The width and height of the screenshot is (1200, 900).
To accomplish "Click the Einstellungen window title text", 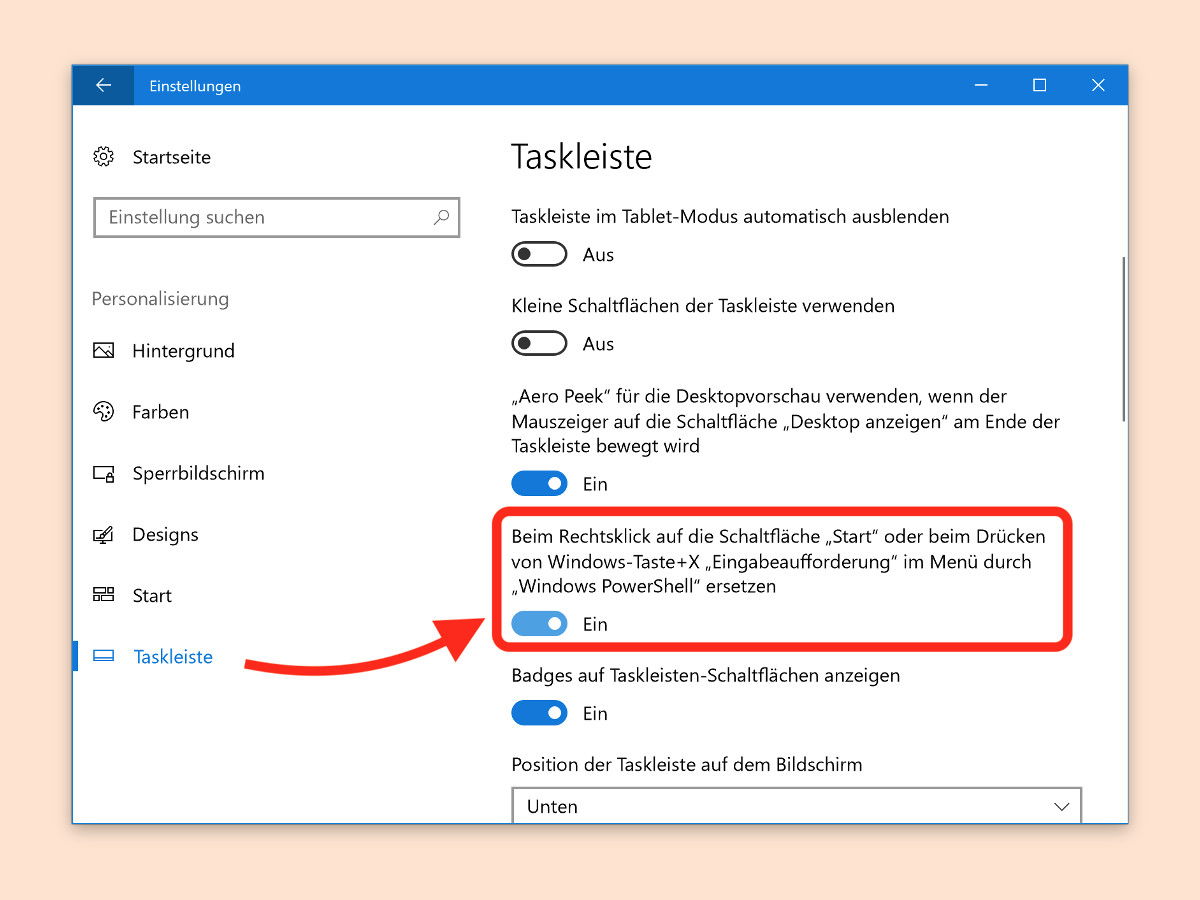I will pos(195,86).
